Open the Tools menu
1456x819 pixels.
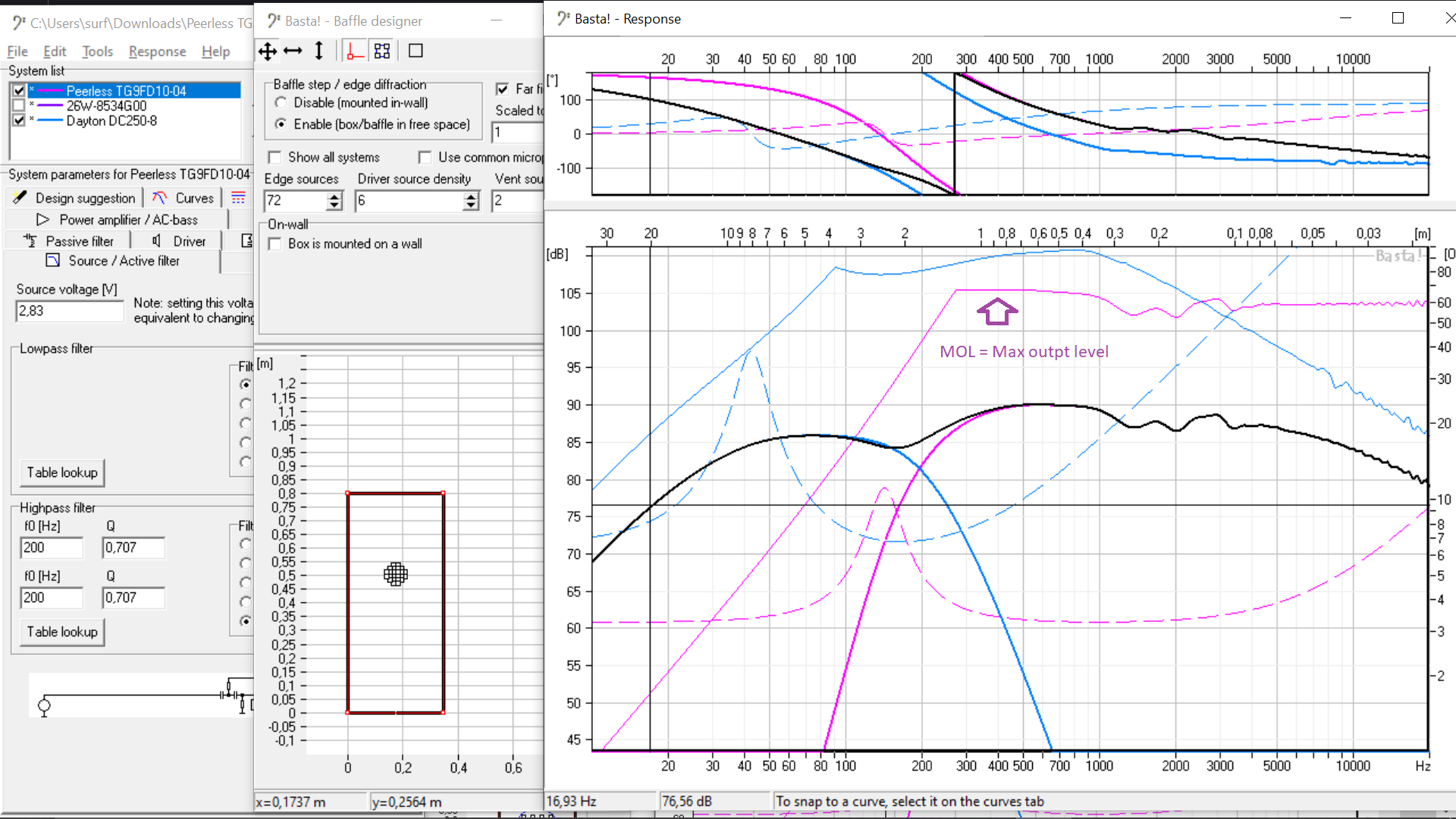coord(98,52)
